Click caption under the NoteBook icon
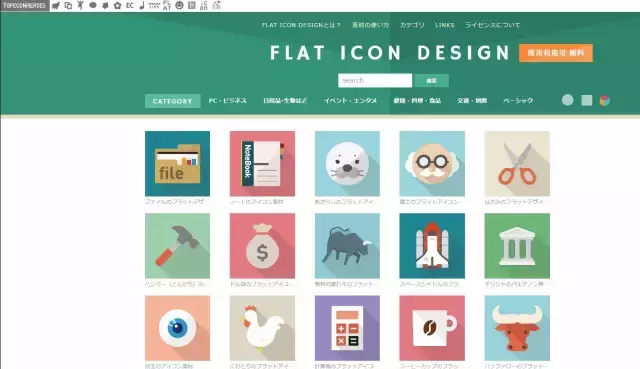Viewport: 640px width, 369px height. [257, 202]
